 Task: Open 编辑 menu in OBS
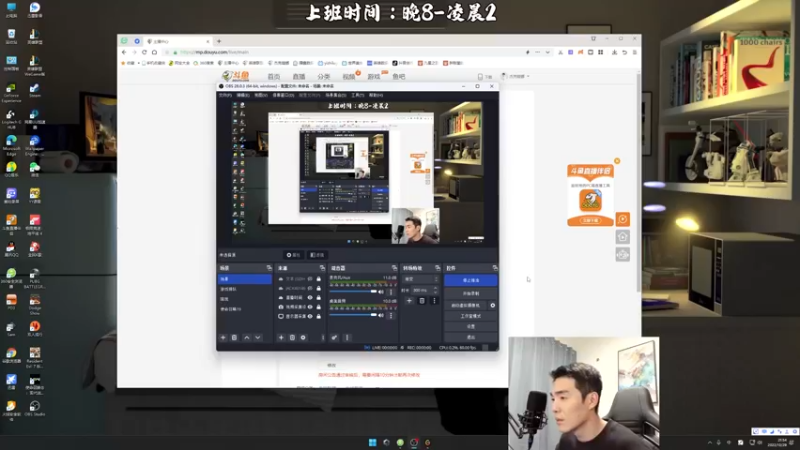coord(243,95)
